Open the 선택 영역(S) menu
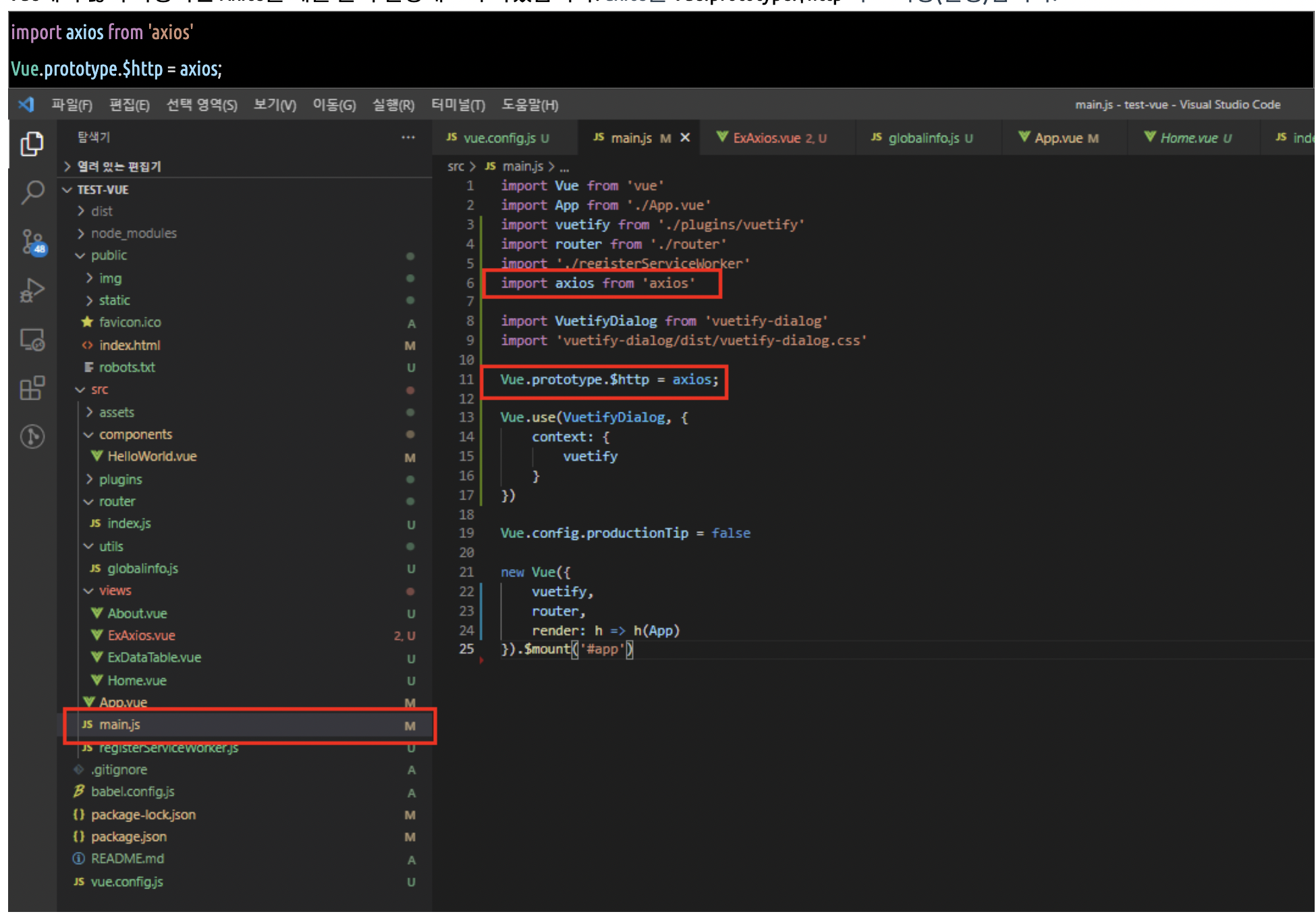 [x=202, y=105]
